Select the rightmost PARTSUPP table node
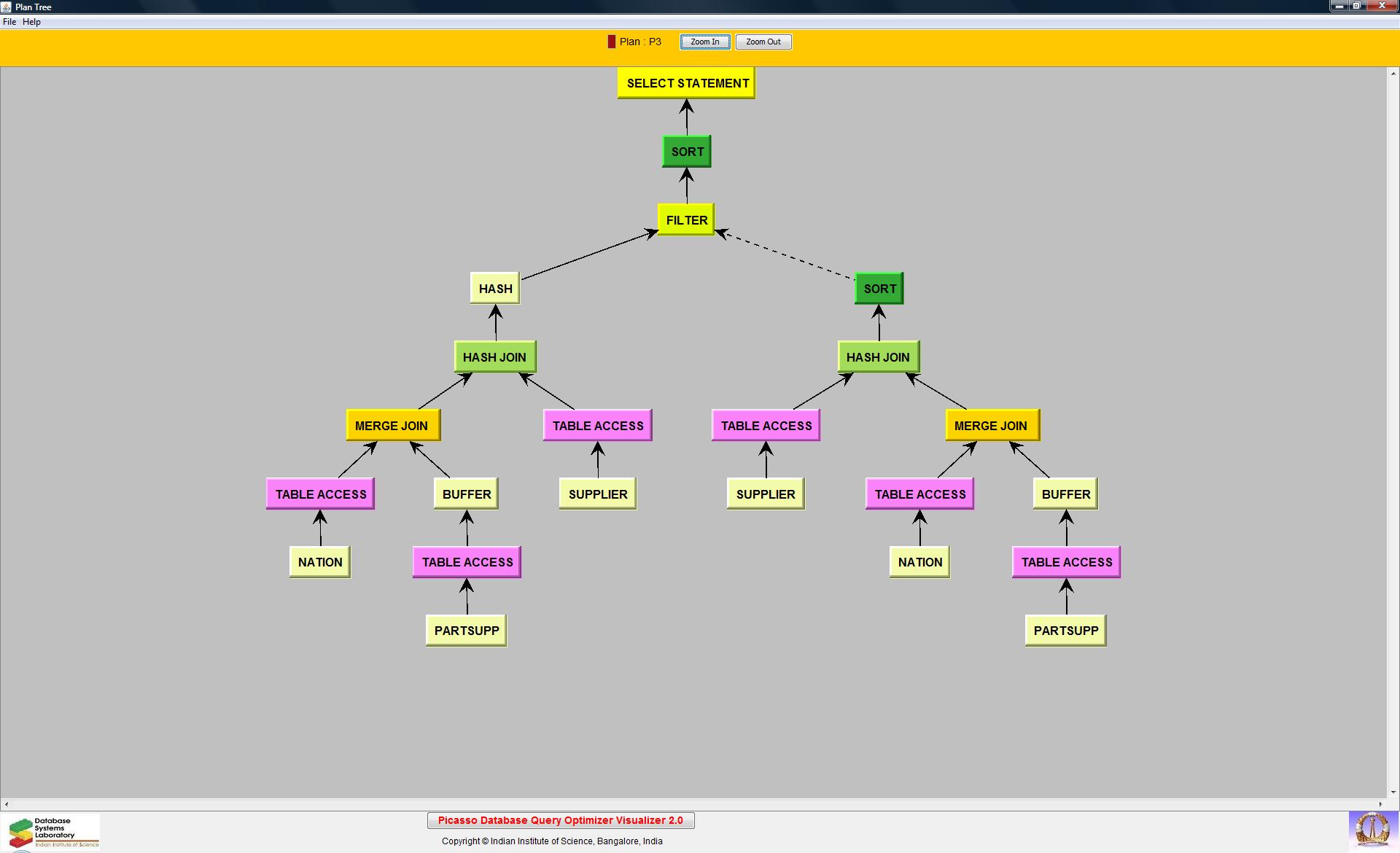The height and width of the screenshot is (853, 1400). click(1065, 631)
